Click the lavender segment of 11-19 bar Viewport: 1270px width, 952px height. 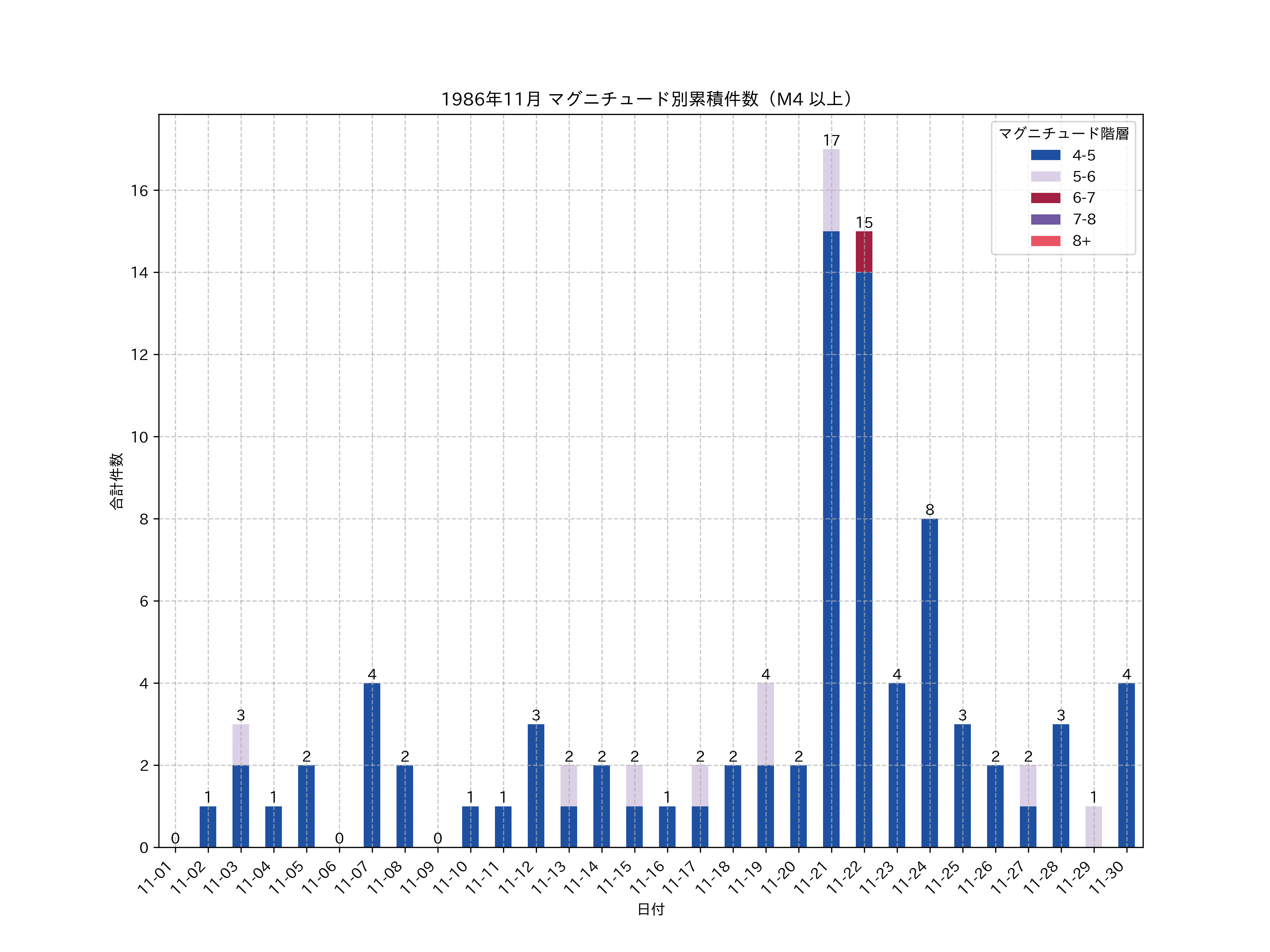click(765, 724)
